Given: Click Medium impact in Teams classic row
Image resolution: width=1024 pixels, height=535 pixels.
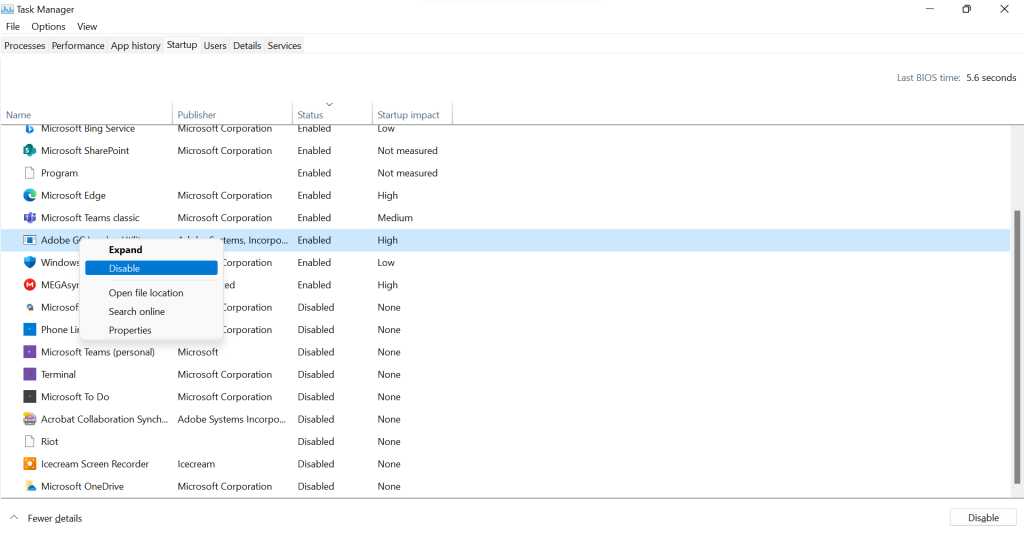Looking at the screenshot, I should (x=395, y=218).
